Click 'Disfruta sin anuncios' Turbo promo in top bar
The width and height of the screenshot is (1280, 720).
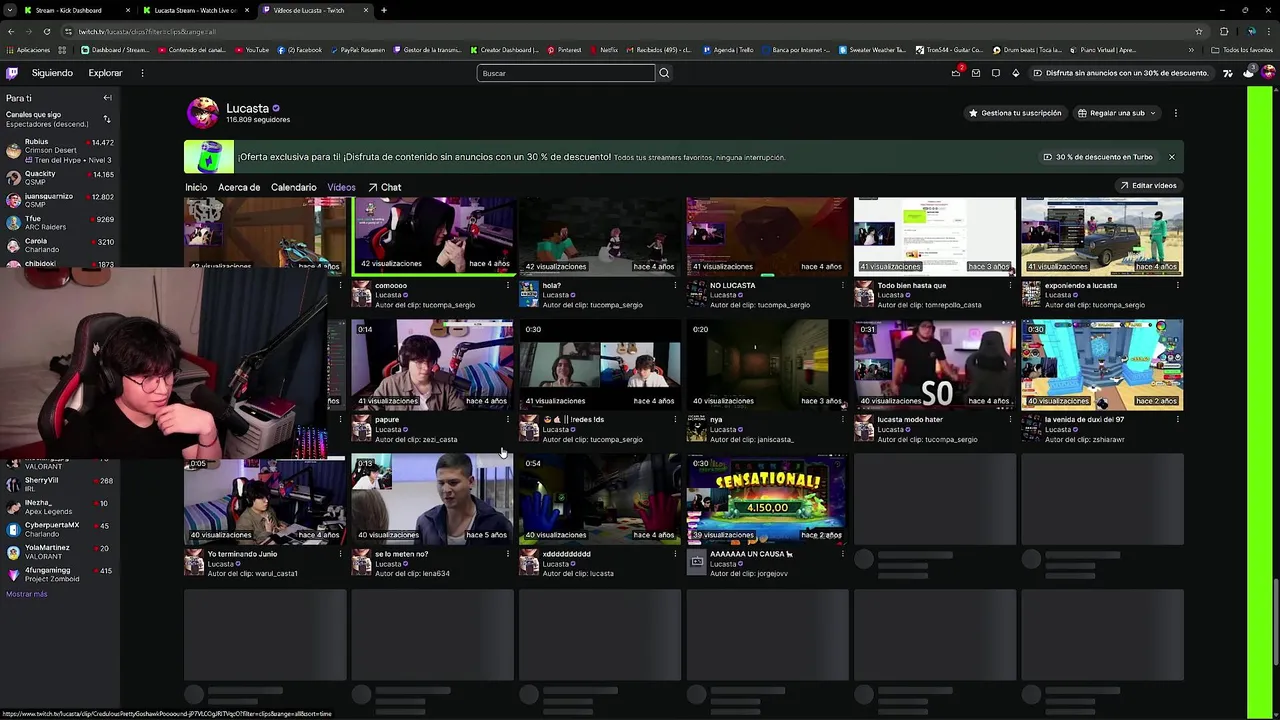pyautogui.click(x=1120, y=73)
